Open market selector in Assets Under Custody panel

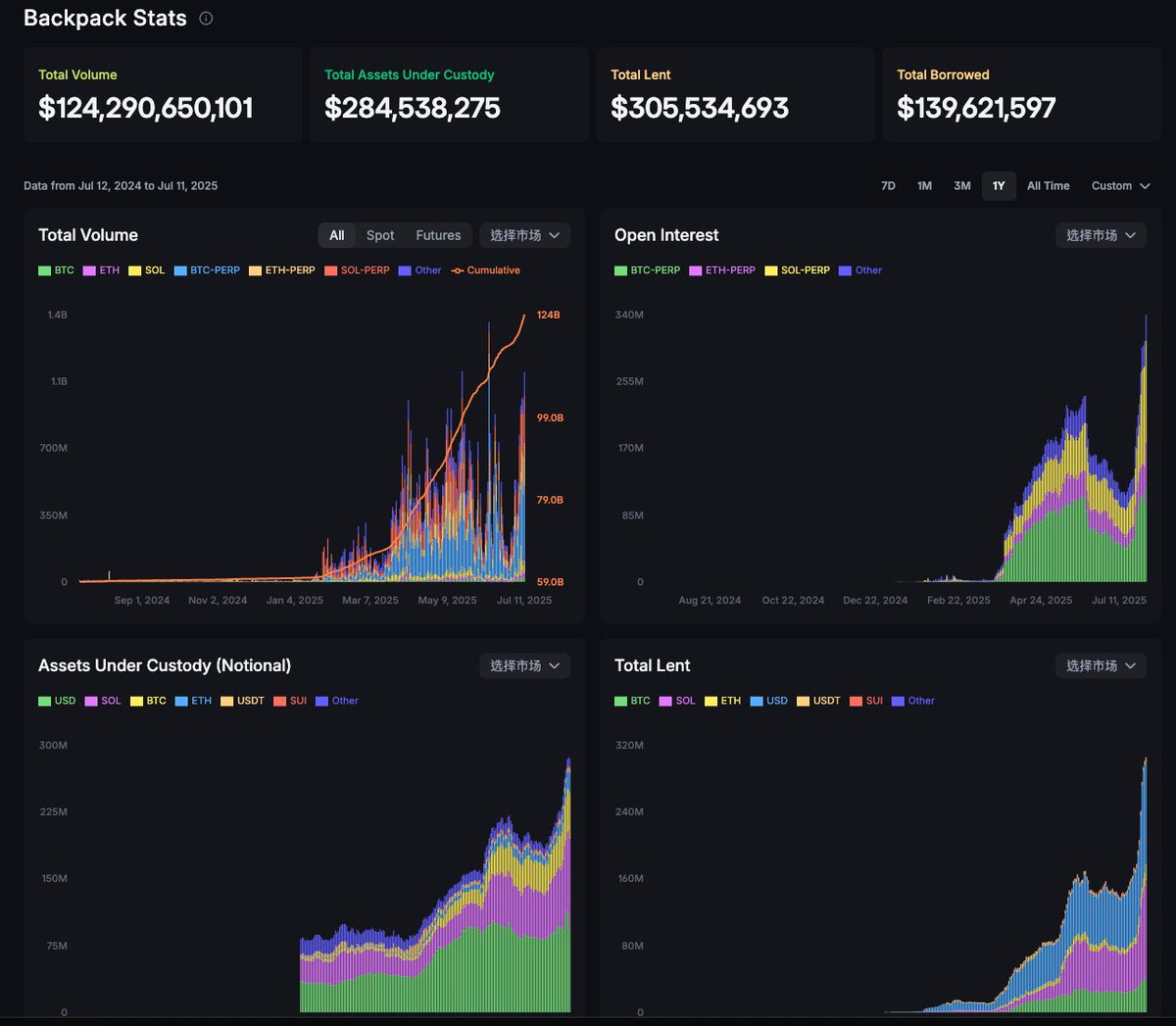tap(524, 665)
